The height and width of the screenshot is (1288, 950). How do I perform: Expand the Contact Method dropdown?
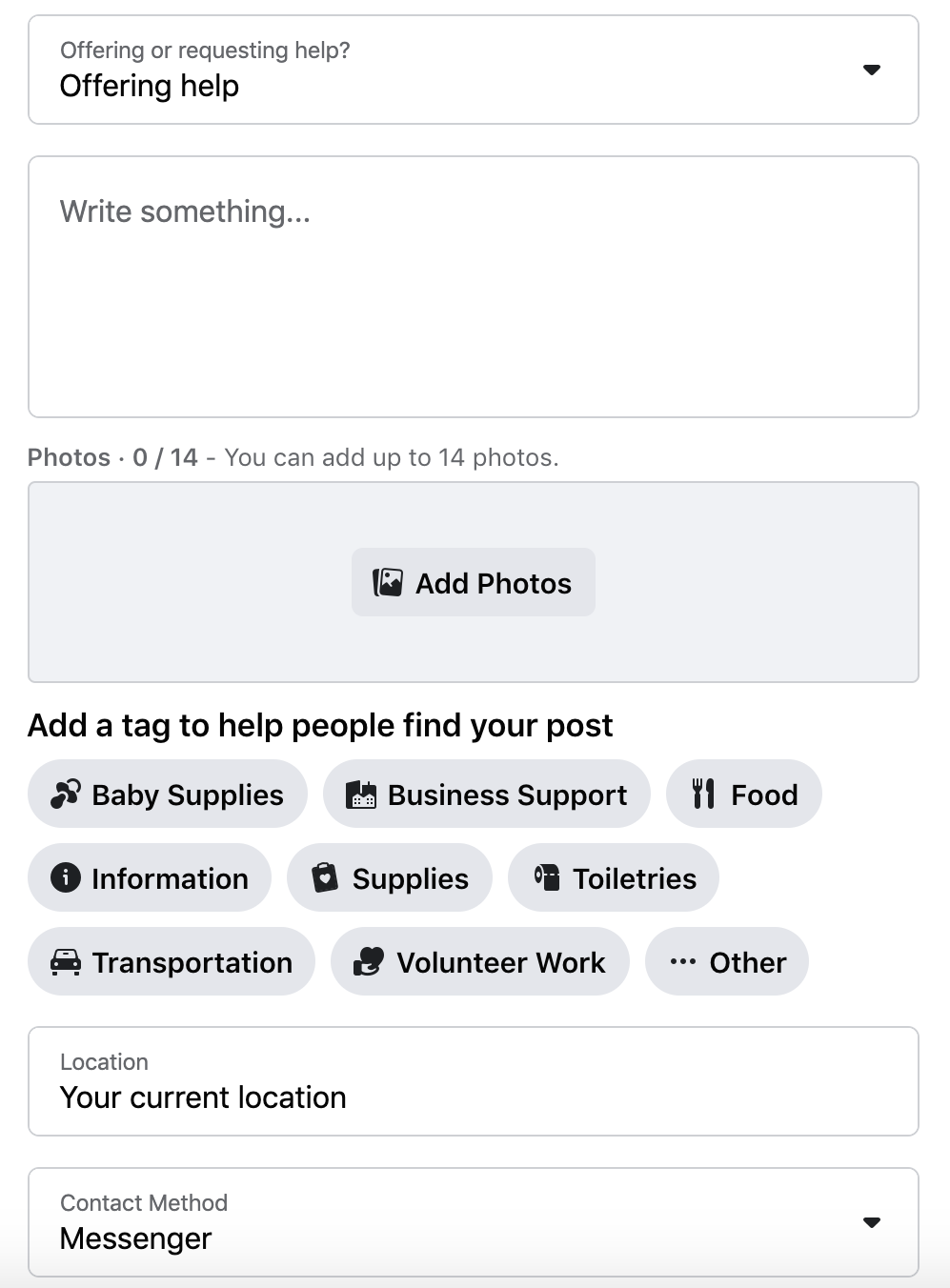473,1222
